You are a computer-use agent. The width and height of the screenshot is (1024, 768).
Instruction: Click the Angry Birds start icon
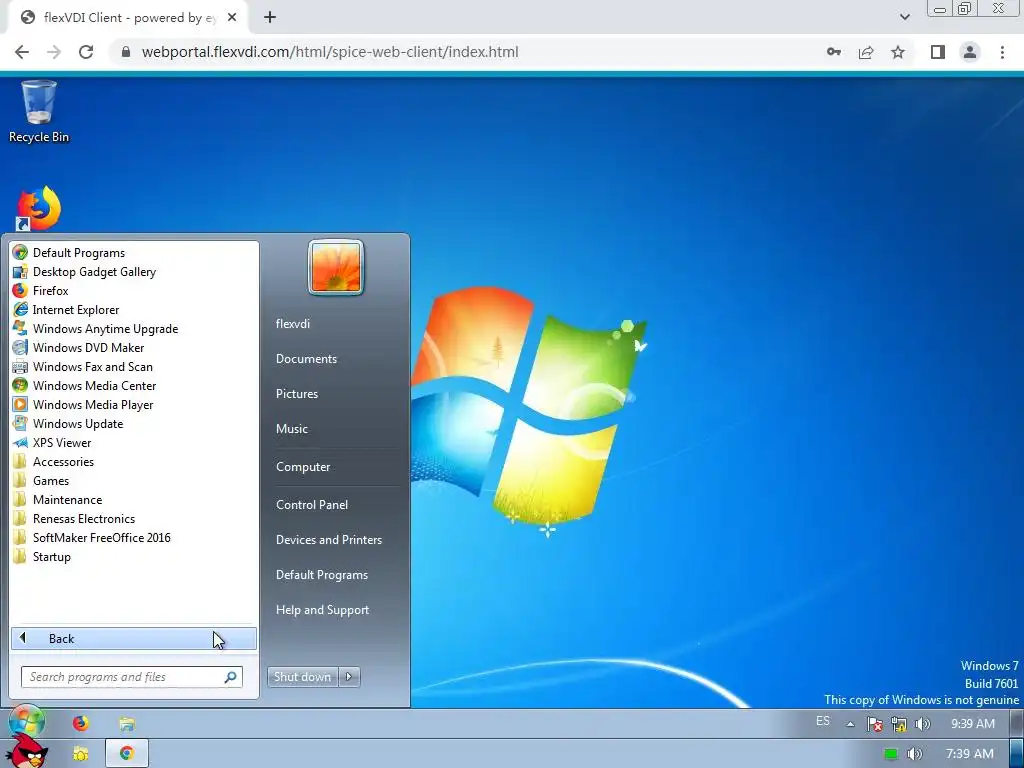tap(26, 753)
